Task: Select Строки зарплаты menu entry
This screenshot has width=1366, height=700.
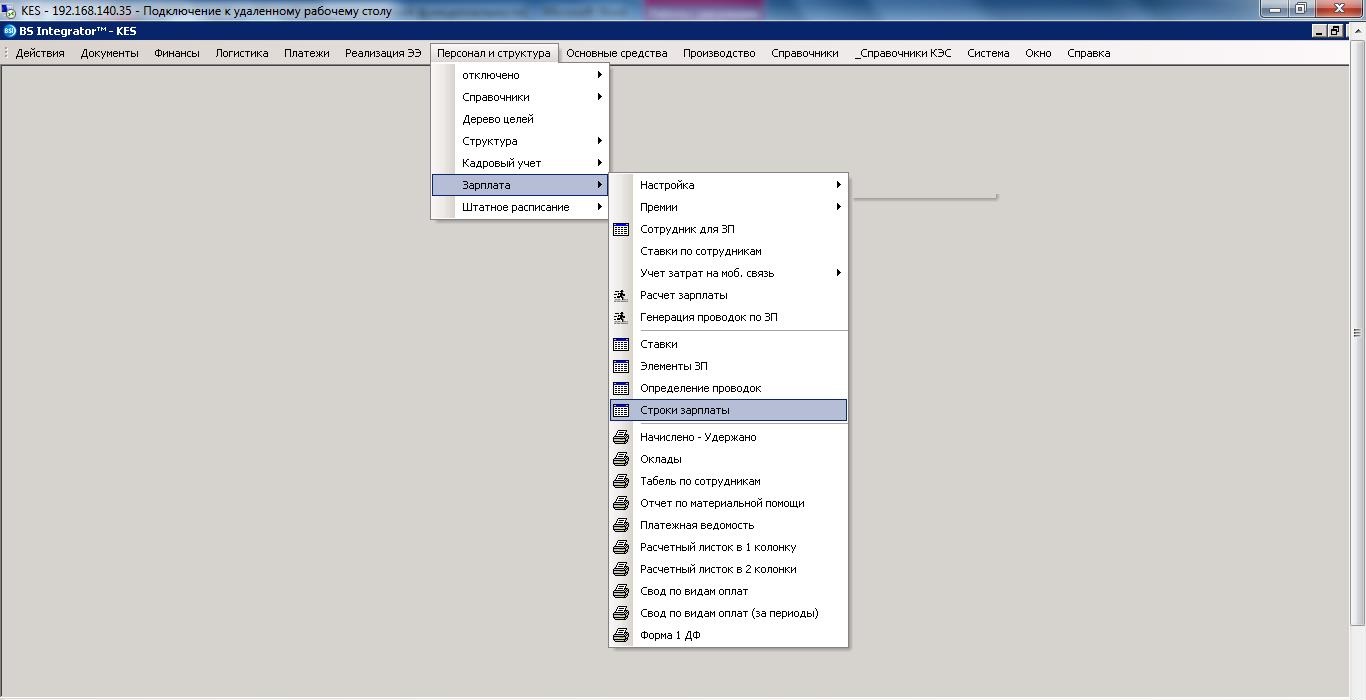Action: (685, 411)
